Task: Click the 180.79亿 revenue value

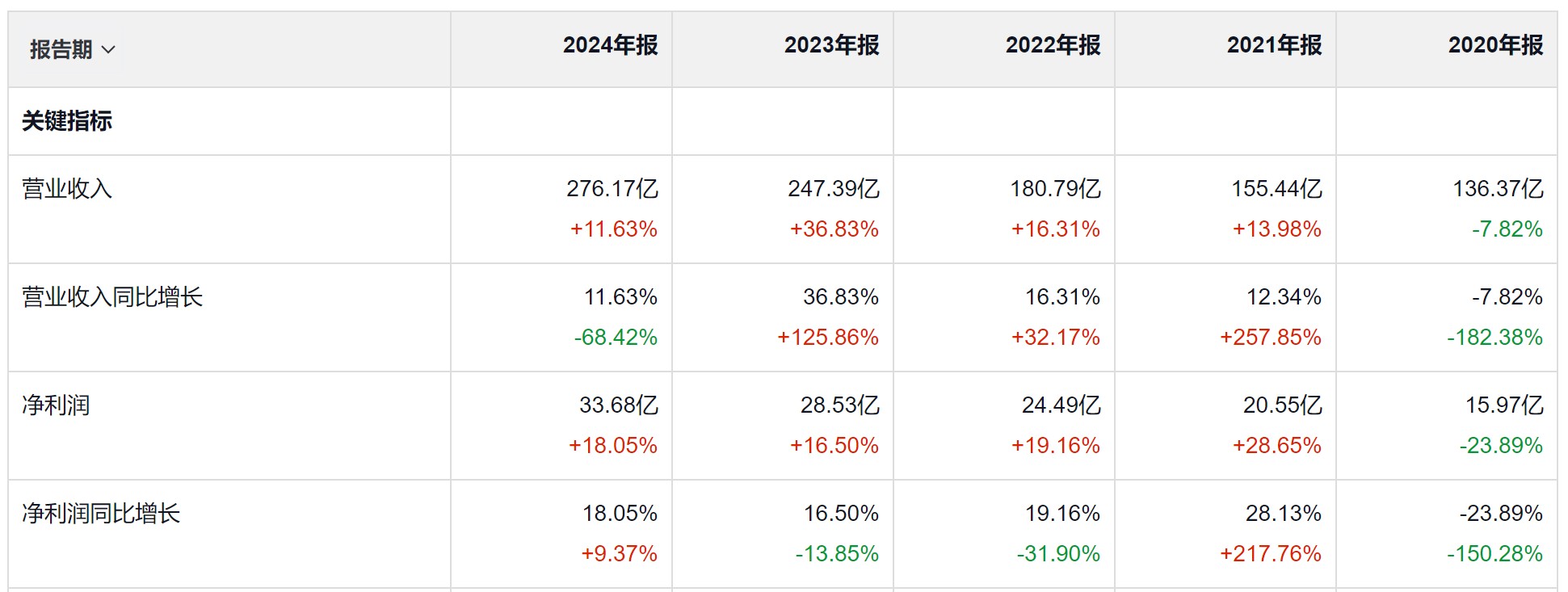Action: click(x=1055, y=189)
